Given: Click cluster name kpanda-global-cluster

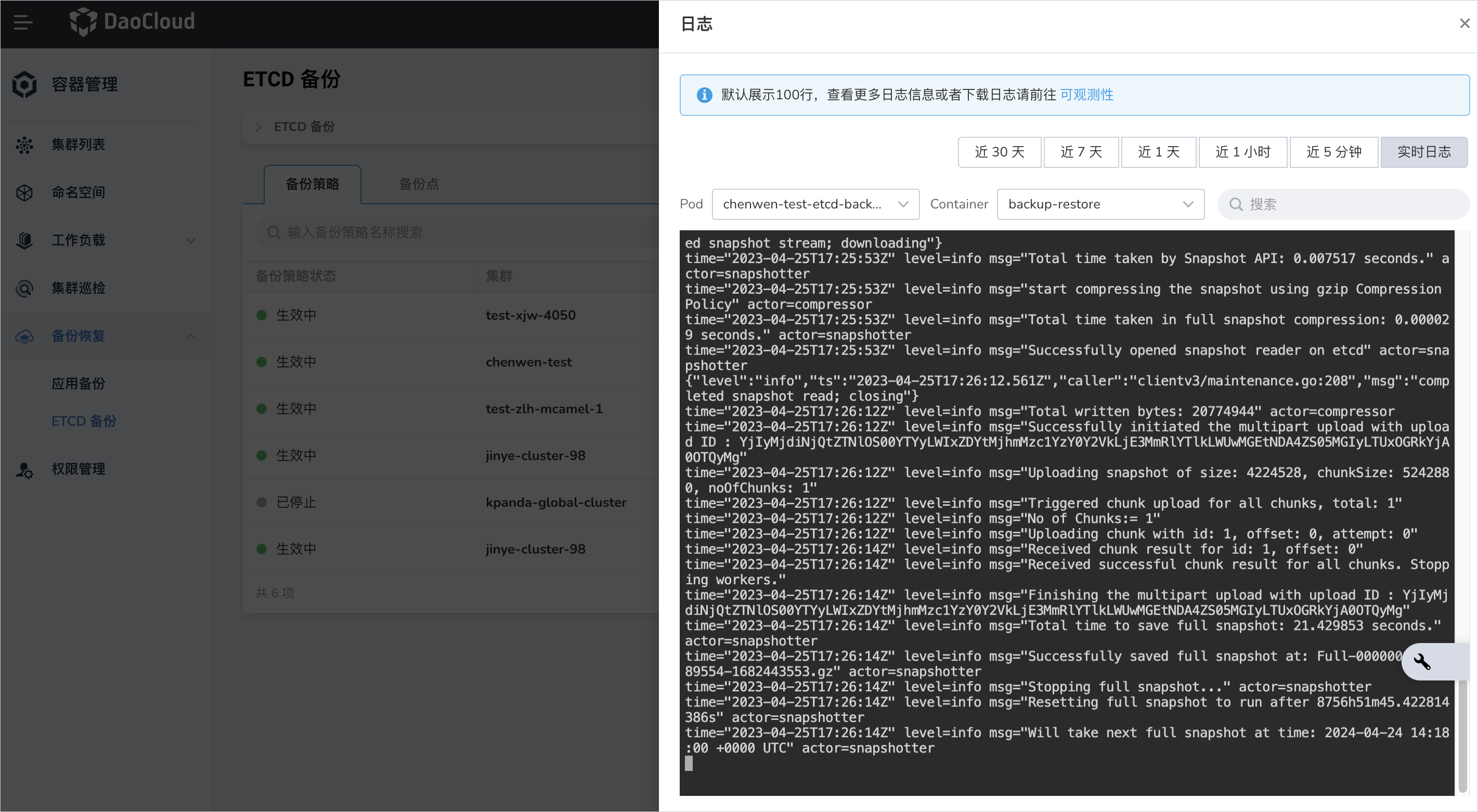Looking at the screenshot, I should pyautogui.click(x=556, y=502).
